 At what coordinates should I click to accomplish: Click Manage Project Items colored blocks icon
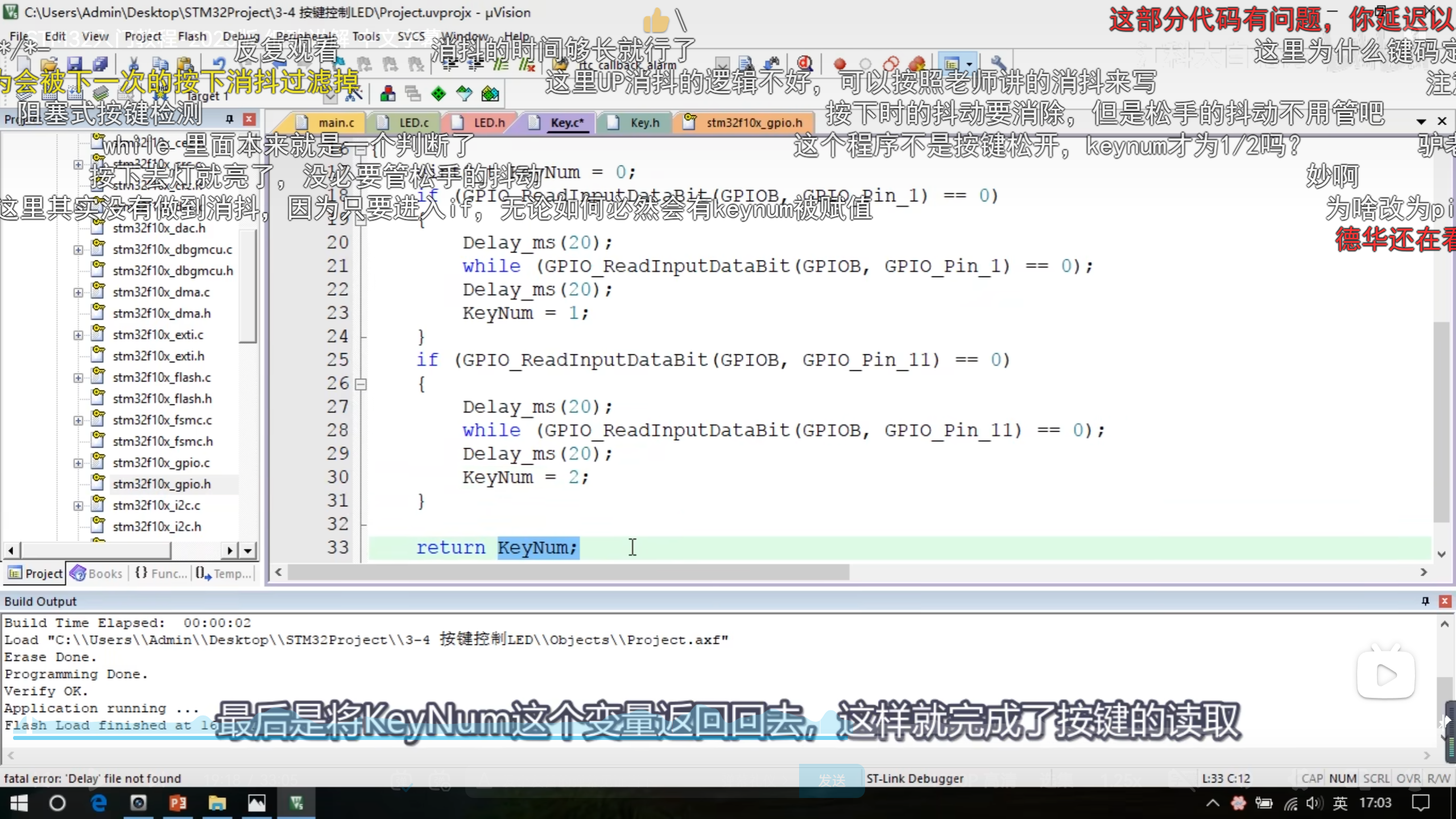click(388, 94)
